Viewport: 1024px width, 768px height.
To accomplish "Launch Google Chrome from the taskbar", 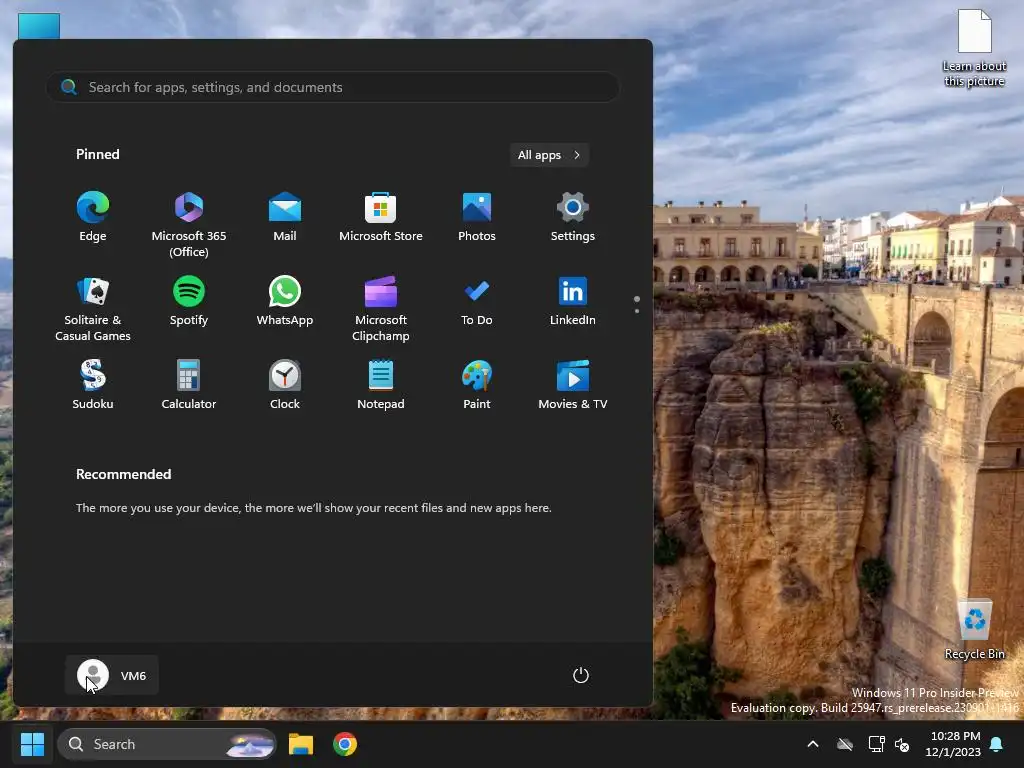I will tap(345, 744).
